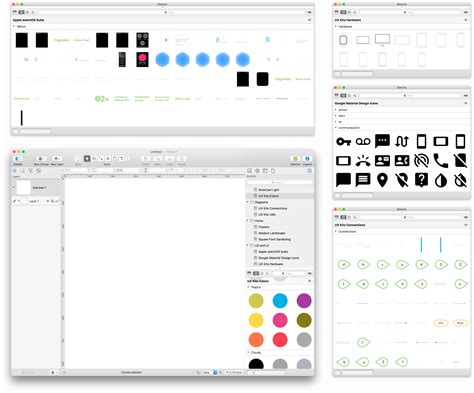Image resolution: width=474 pixels, height=393 pixels.
Task: Choose the swap calls arrows icon
Action: click(x=402, y=142)
